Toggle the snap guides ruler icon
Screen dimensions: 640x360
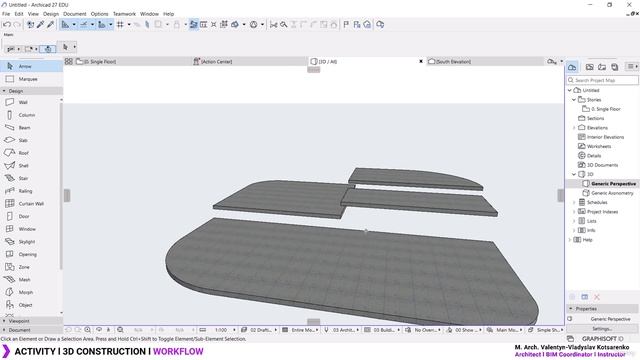click(x=65, y=24)
